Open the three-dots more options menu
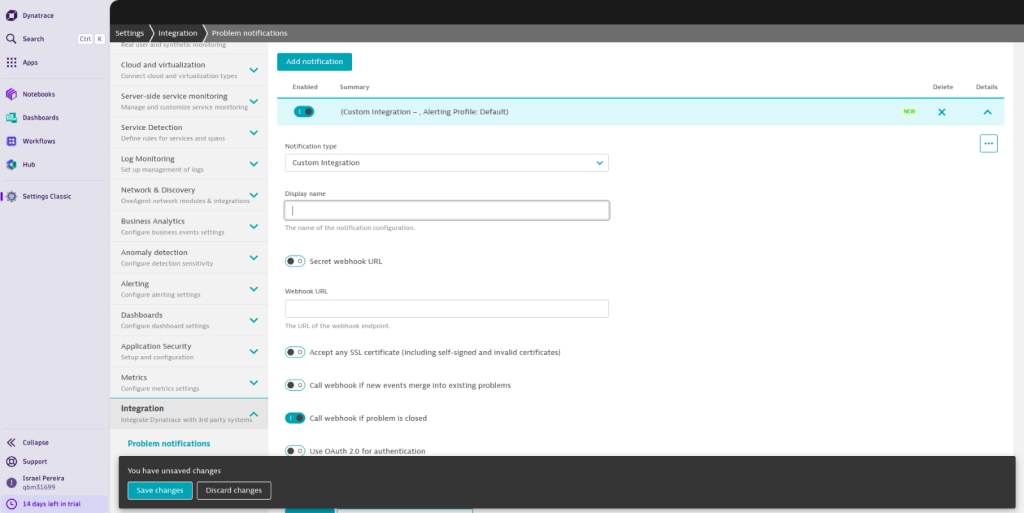 (x=988, y=143)
